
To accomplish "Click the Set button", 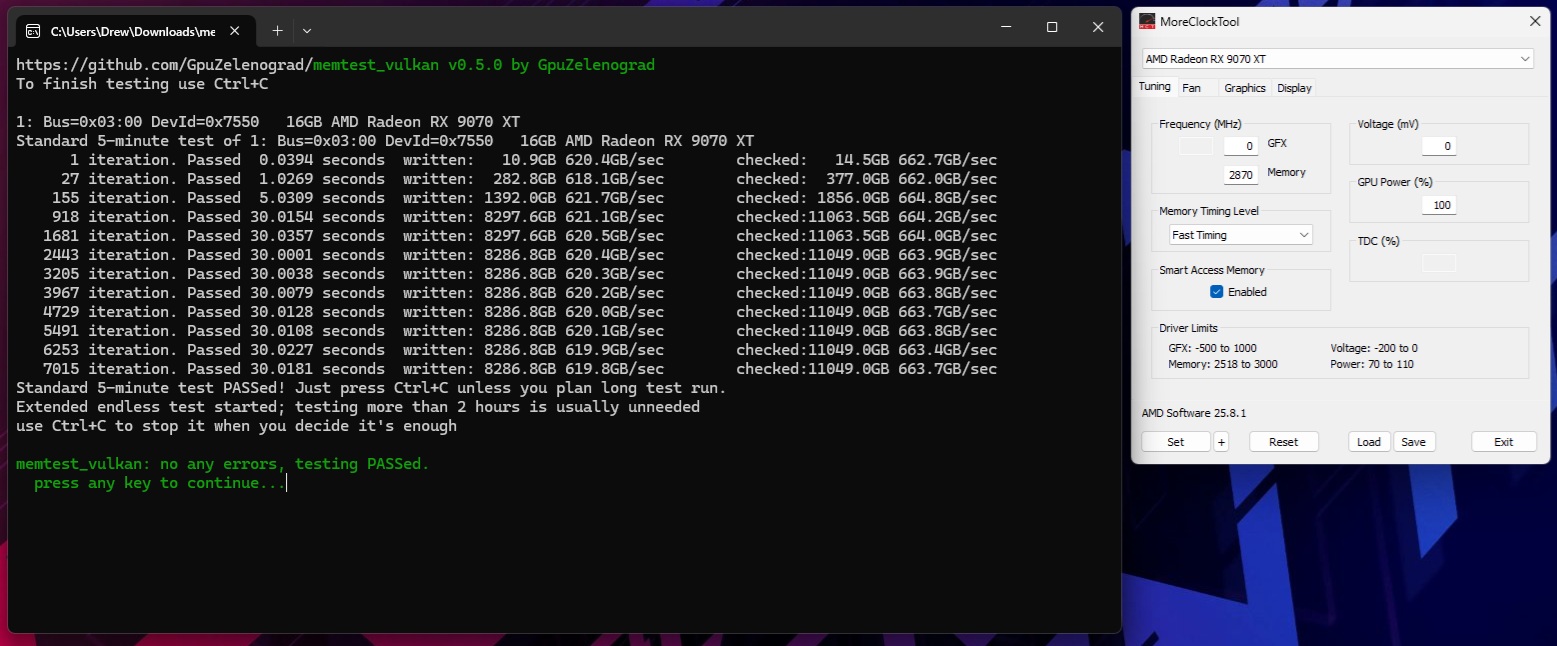I will click(x=1176, y=442).
